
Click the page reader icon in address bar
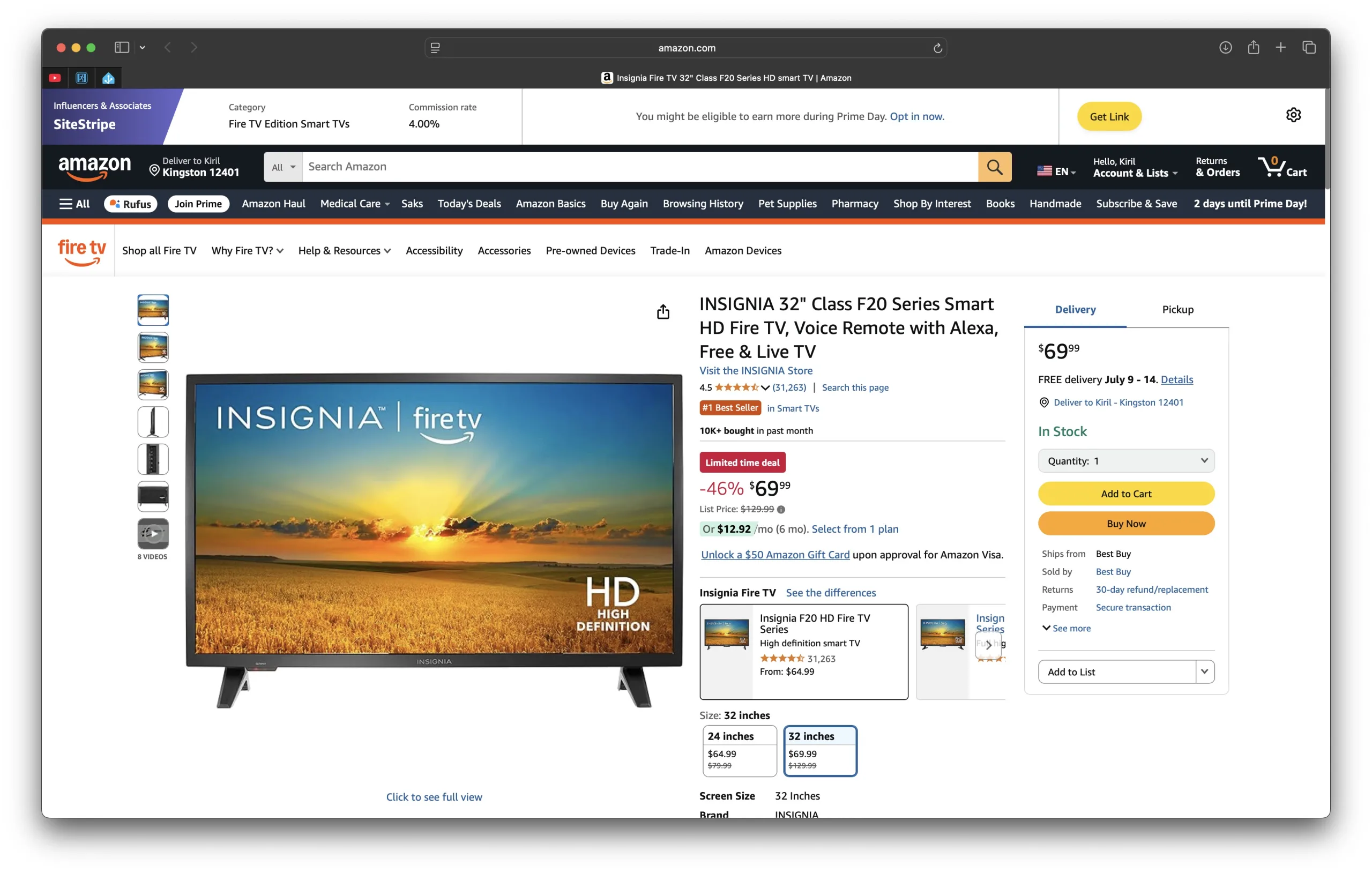click(x=435, y=48)
